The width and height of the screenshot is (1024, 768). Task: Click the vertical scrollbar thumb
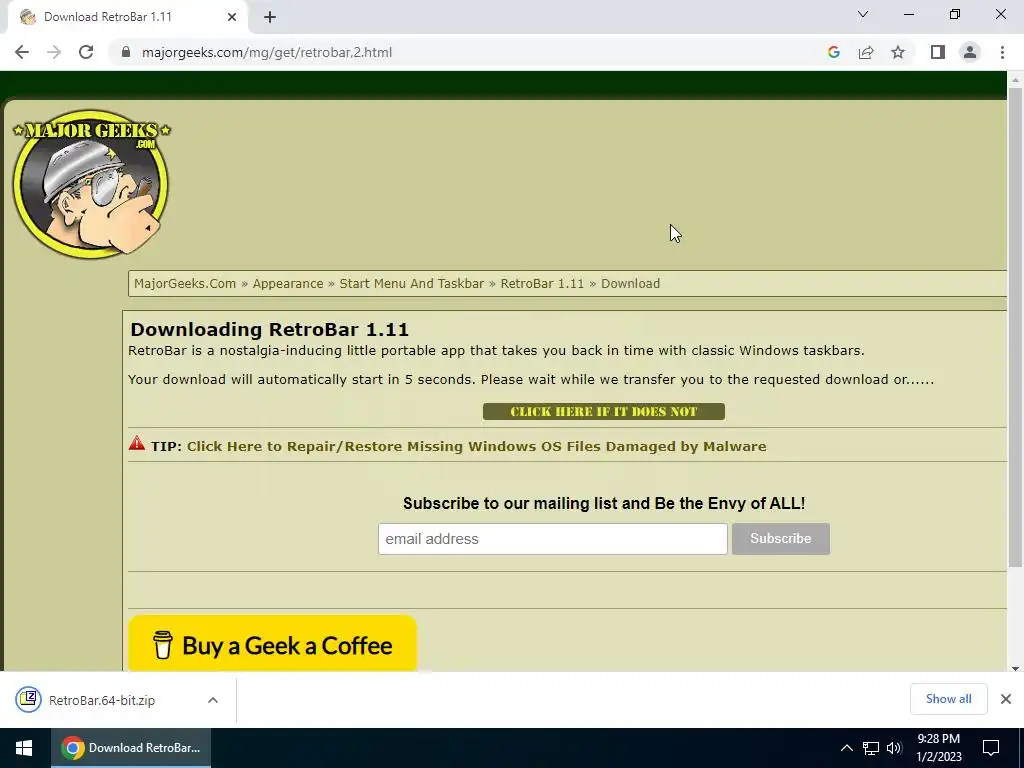click(1015, 327)
